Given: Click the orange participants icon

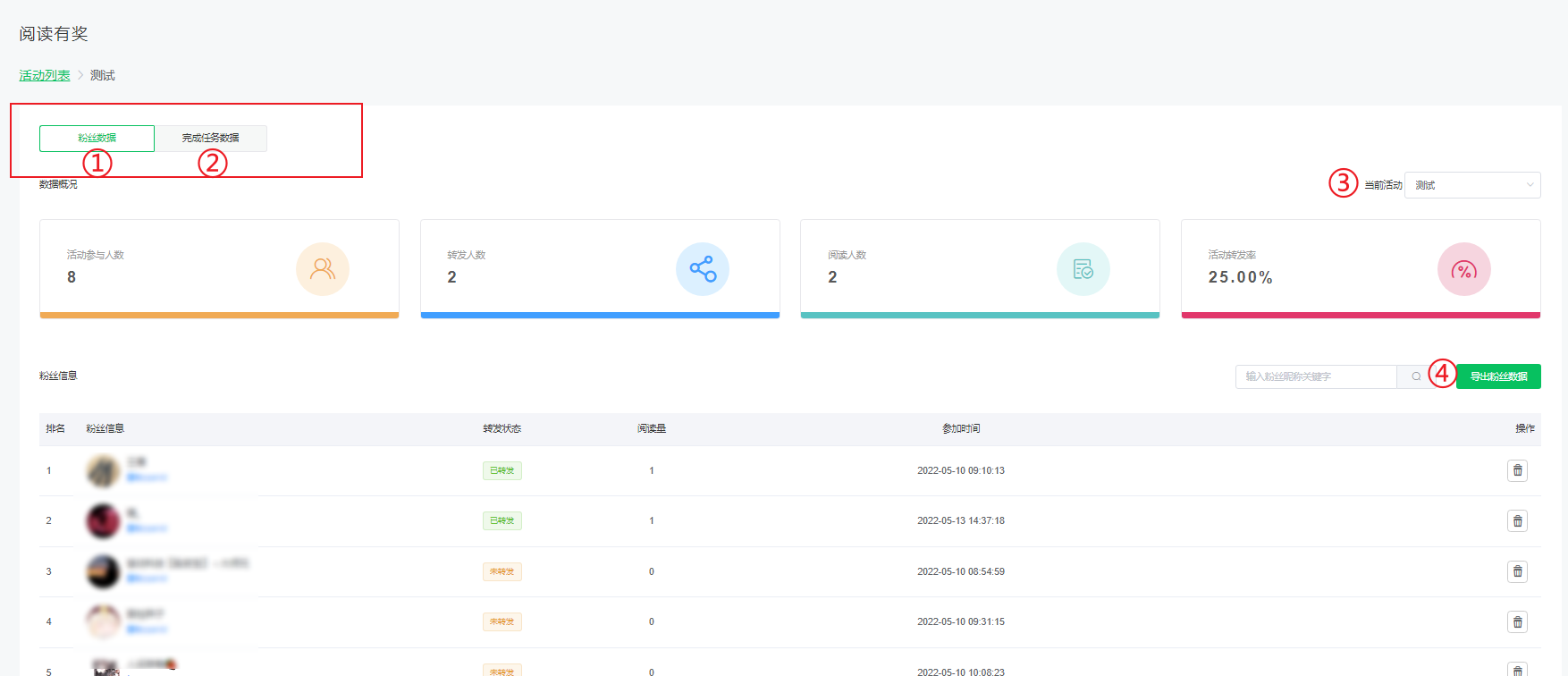Looking at the screenshot, I should tap(322, 269).
